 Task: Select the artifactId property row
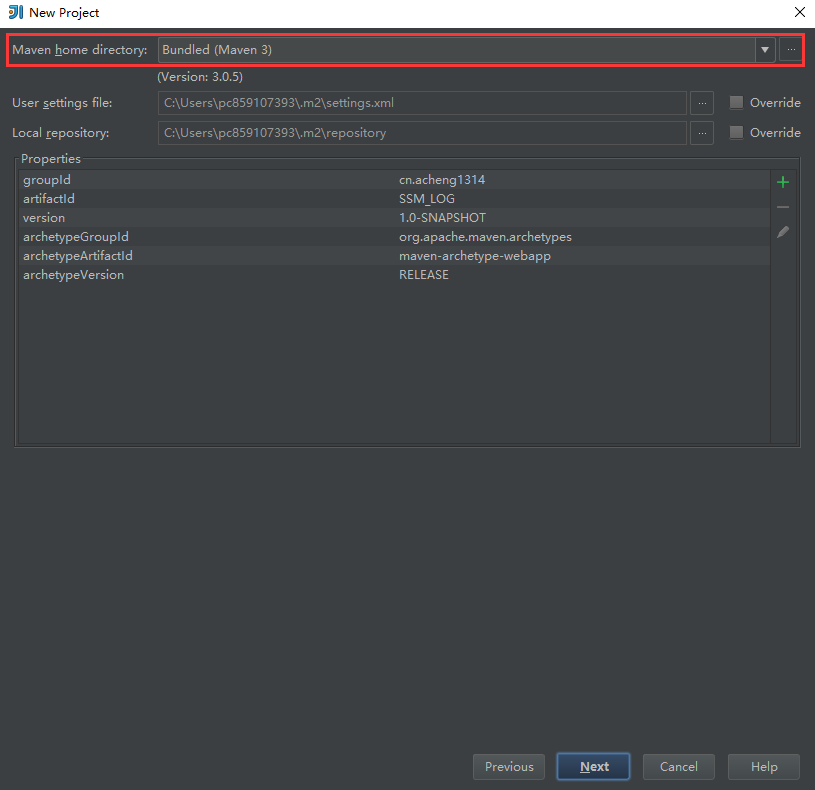tap(395, 199)
